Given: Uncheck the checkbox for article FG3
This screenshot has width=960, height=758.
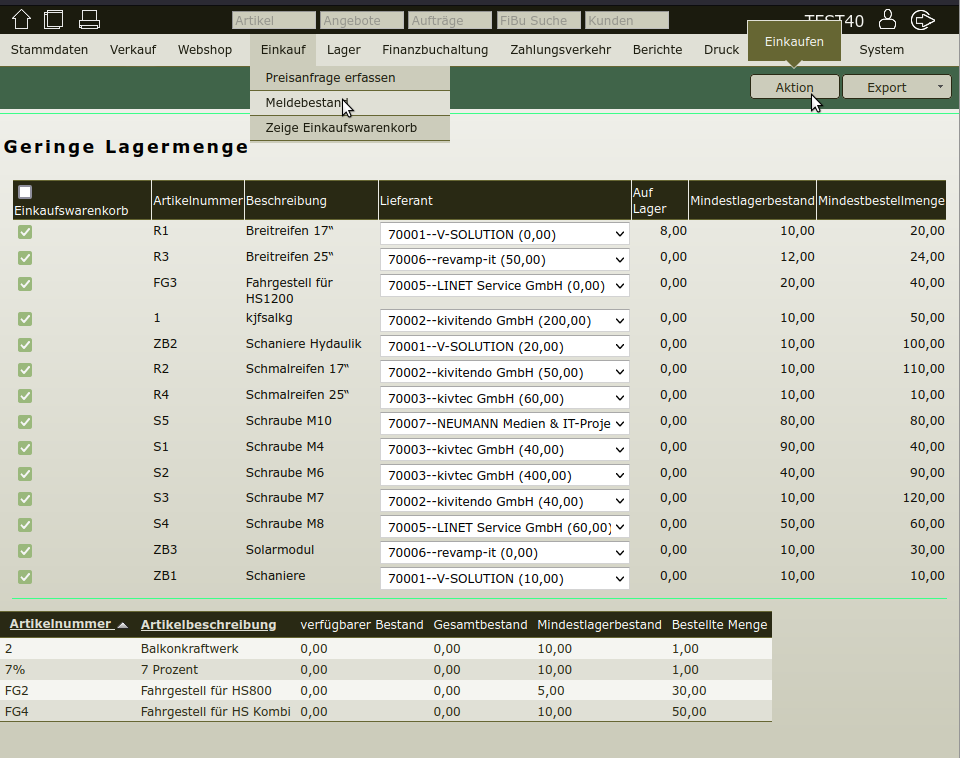Looking at the screenshot, I should click(25, 284).
